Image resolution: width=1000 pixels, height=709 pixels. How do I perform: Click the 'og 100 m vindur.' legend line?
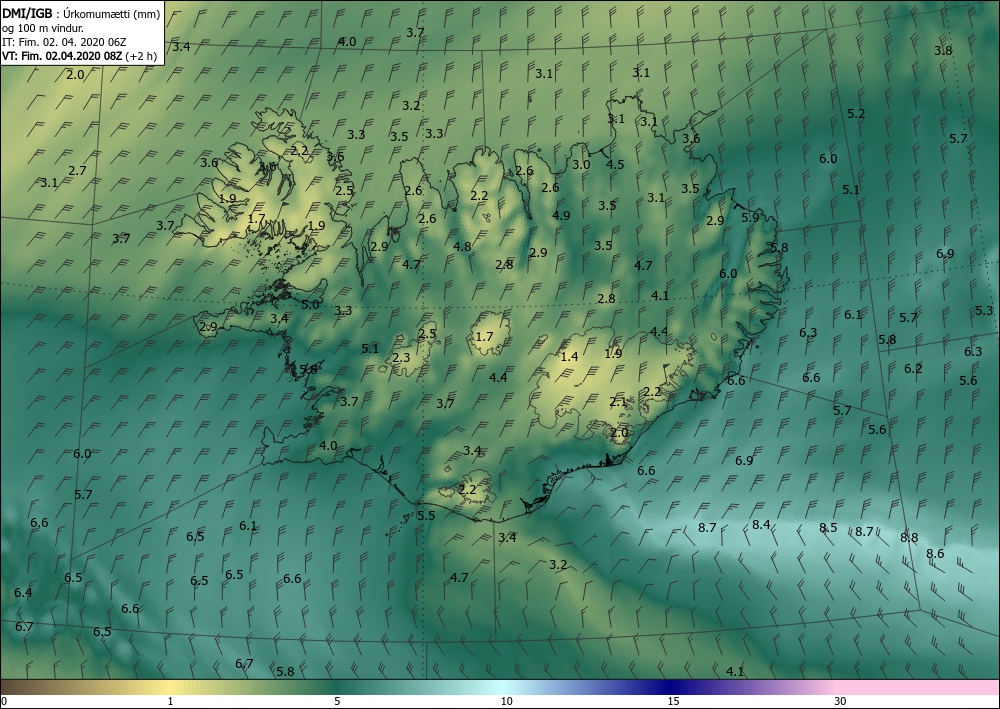42,28
